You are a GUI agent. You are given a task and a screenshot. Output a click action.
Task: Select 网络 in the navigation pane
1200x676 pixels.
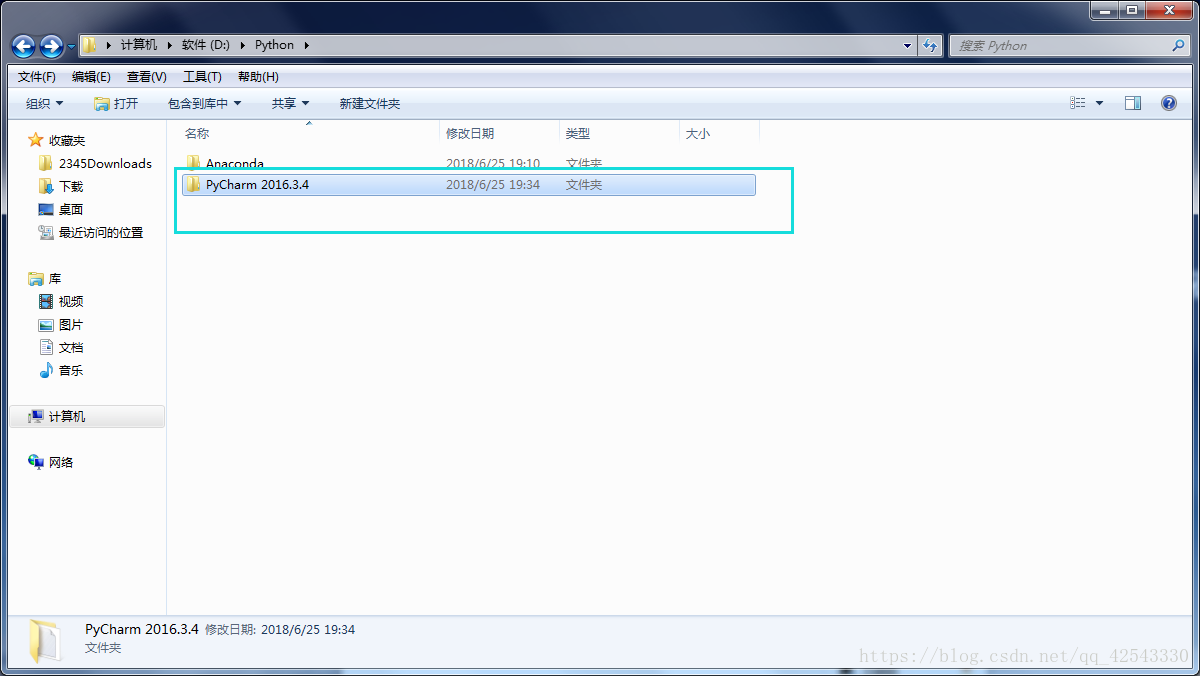point(61,462)
